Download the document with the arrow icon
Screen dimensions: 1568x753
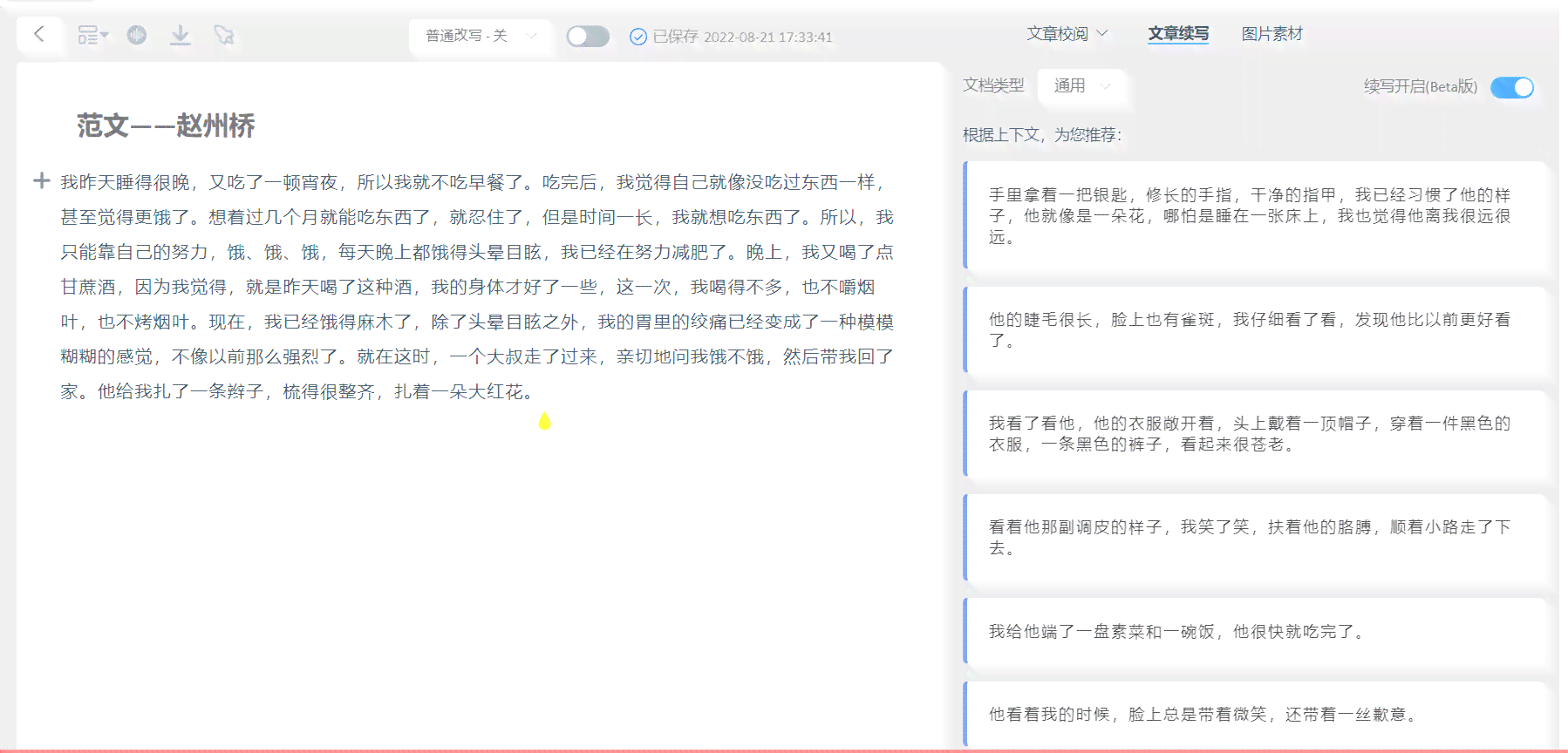[x=181, y=35]
